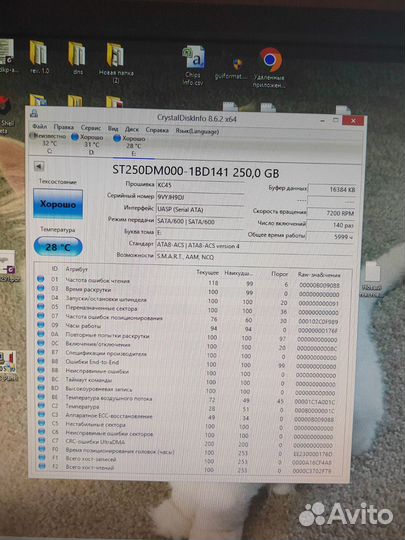405x540 pixels.
Task: Select the dns folder on desktop
Action: point(77,58)
